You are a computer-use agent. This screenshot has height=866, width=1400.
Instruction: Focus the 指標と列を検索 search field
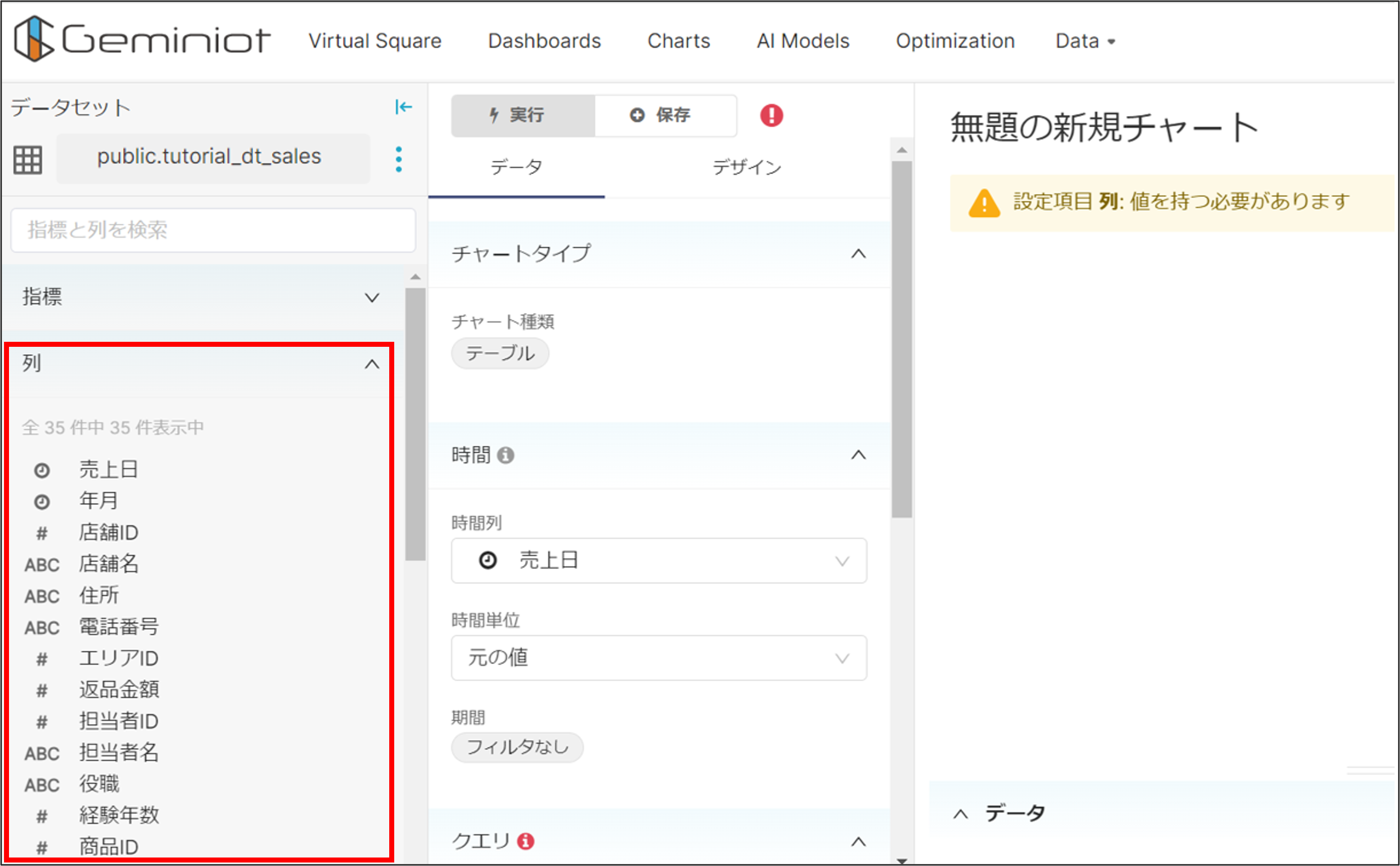coord(213,230)
